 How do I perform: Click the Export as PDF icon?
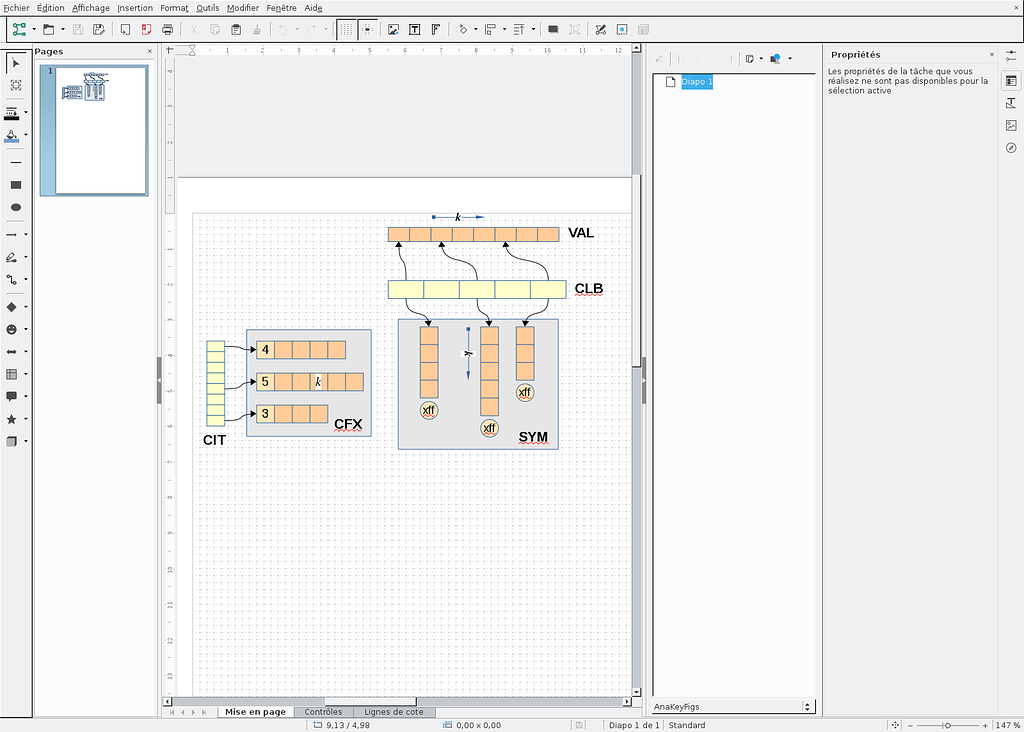[x=146, y=29]
